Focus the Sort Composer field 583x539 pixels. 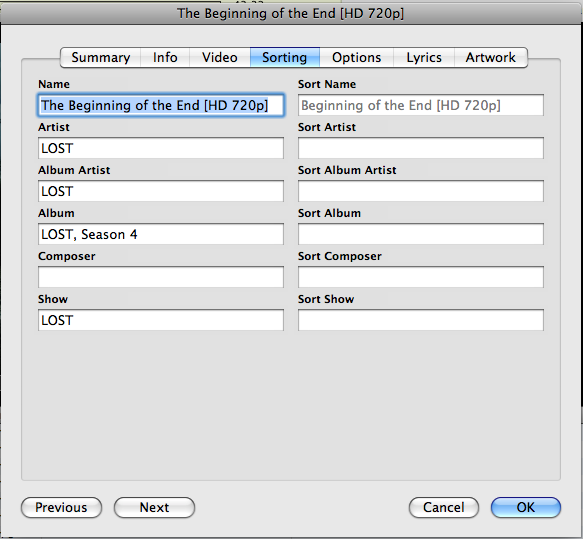pos(421,277)
